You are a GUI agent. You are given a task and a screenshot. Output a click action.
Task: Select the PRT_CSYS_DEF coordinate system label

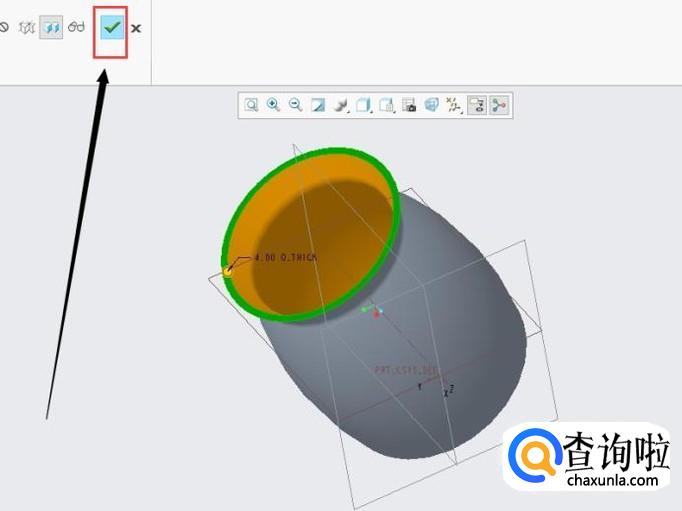(406, 371)
